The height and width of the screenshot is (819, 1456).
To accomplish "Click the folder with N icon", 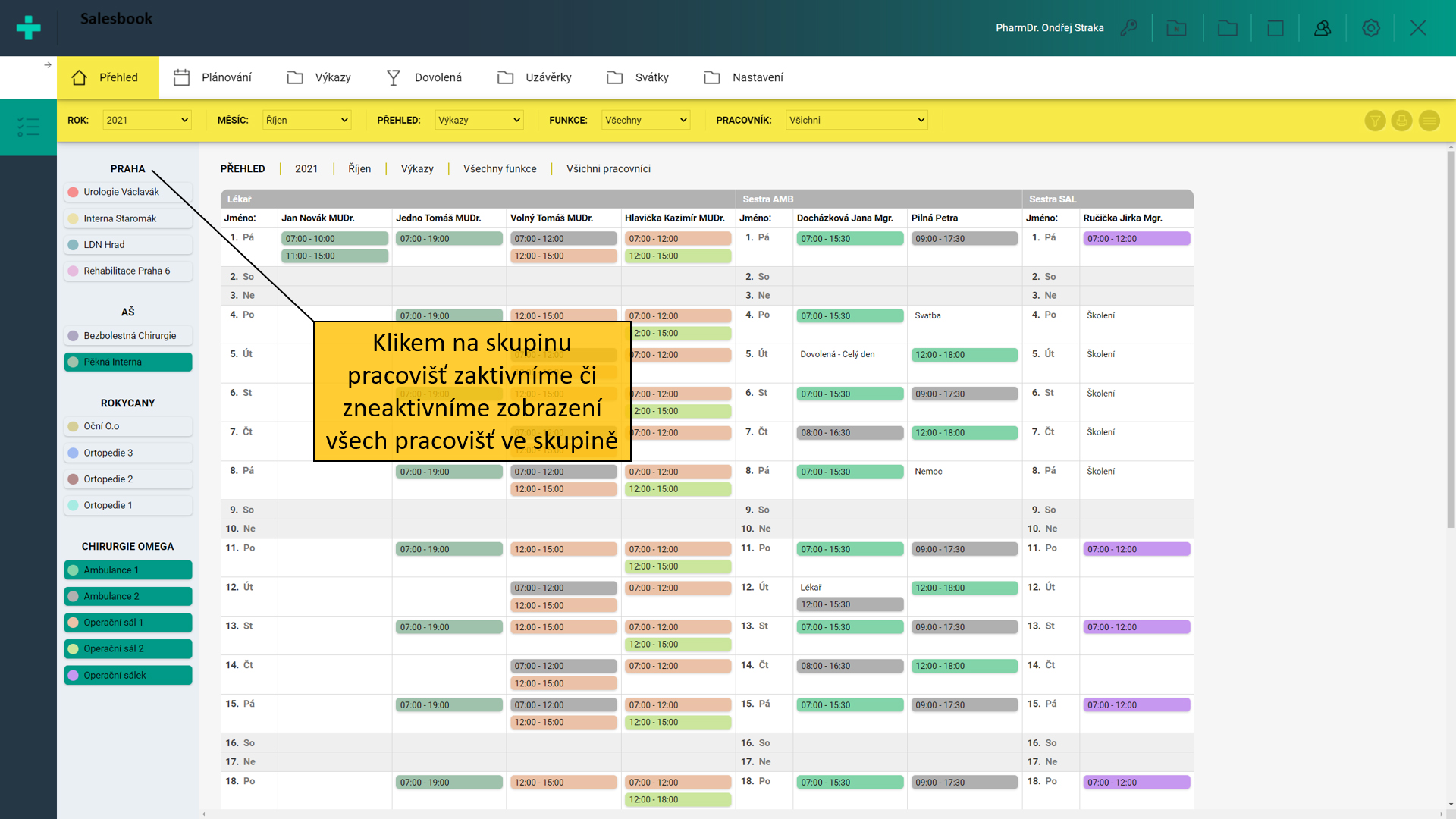I will pyautogui.click(x=1176, y=28).
